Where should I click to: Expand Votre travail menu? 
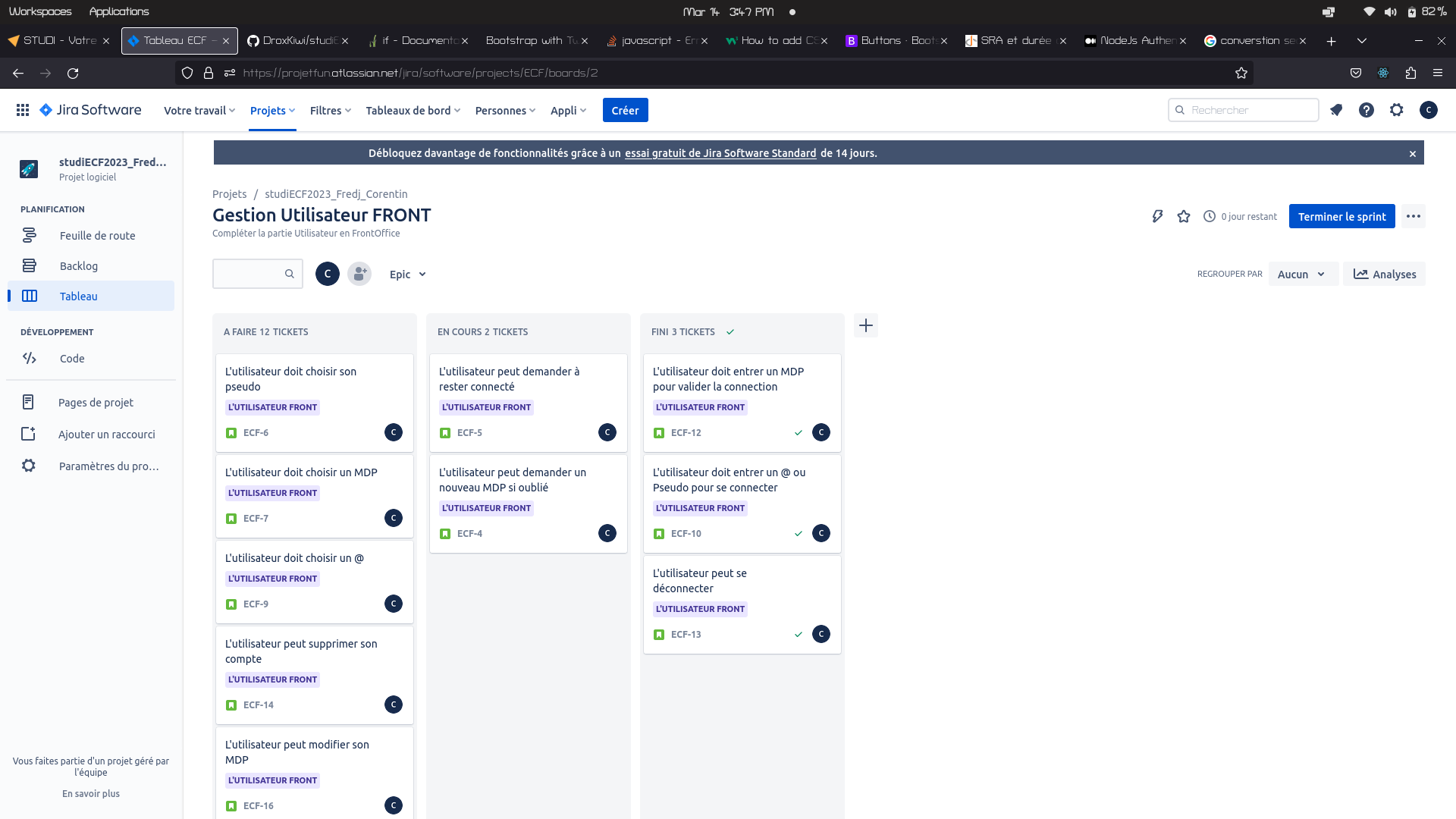click(199, 111)
